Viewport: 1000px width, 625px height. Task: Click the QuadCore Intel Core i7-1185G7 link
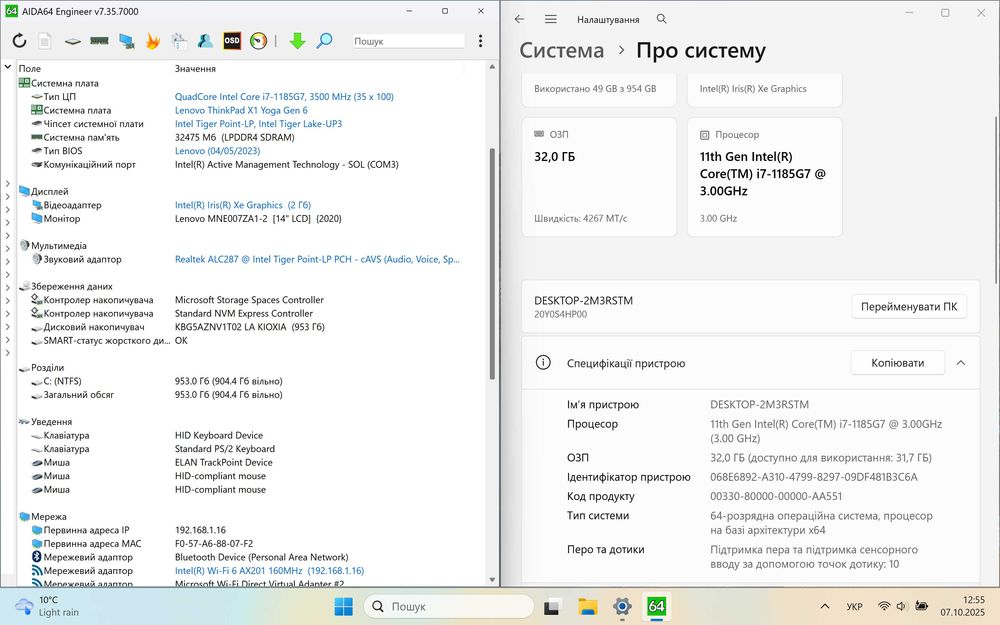coord(284,97)
